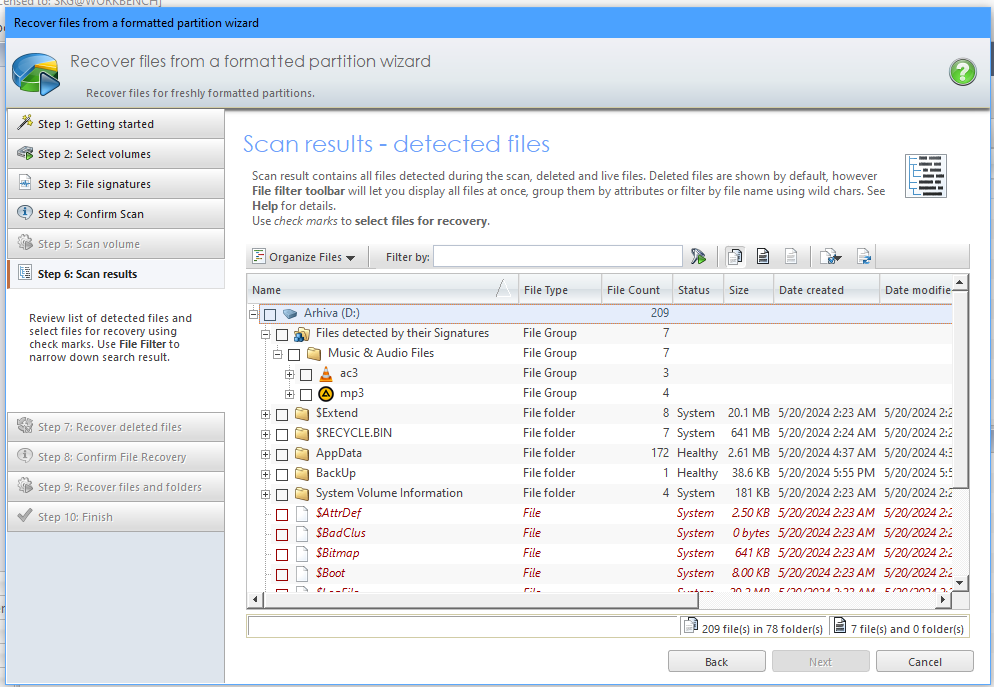This screenshot has width=994, height=687.
Task: Open the Organize Files dropdown
Action: click(304, 257)
